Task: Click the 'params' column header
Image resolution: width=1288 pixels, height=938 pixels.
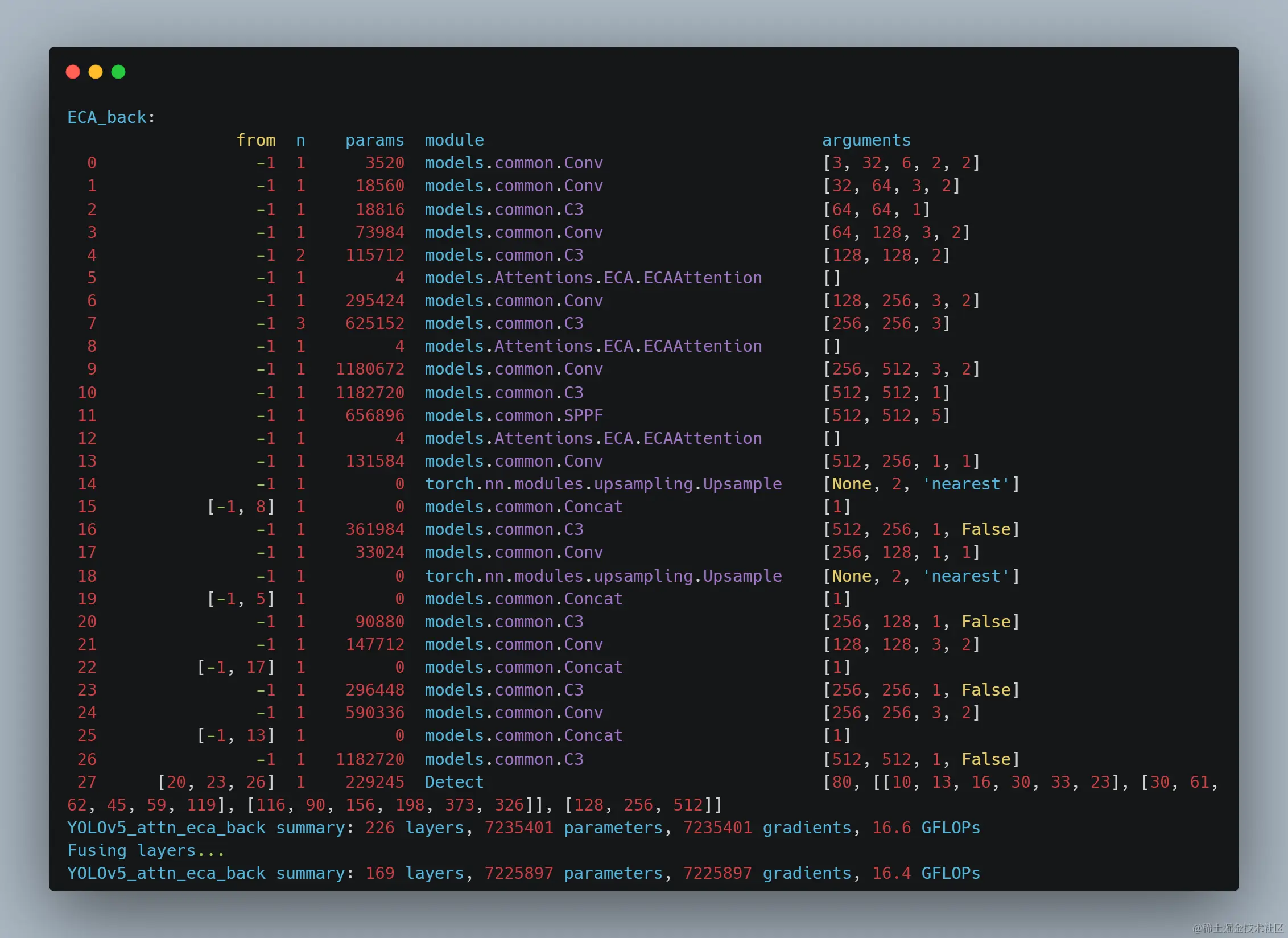Action: click(374, 140)
